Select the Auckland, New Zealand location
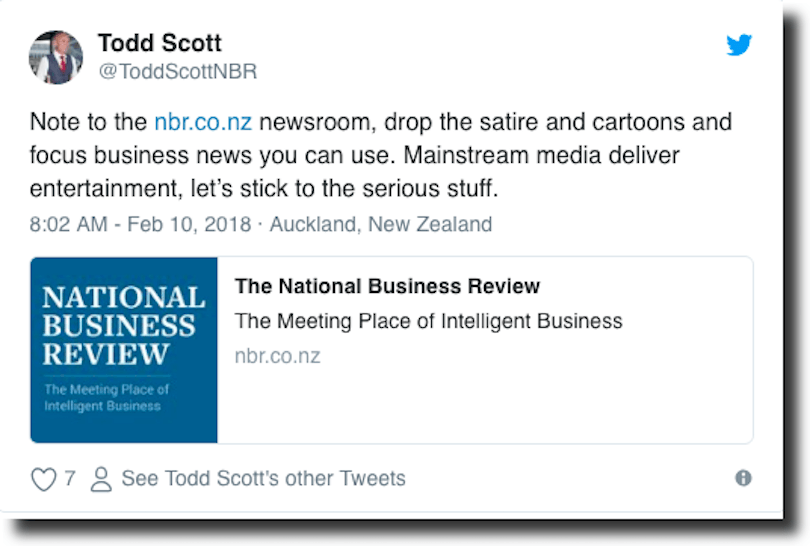The height and width of the screenshot is (546, 810). 381,224
